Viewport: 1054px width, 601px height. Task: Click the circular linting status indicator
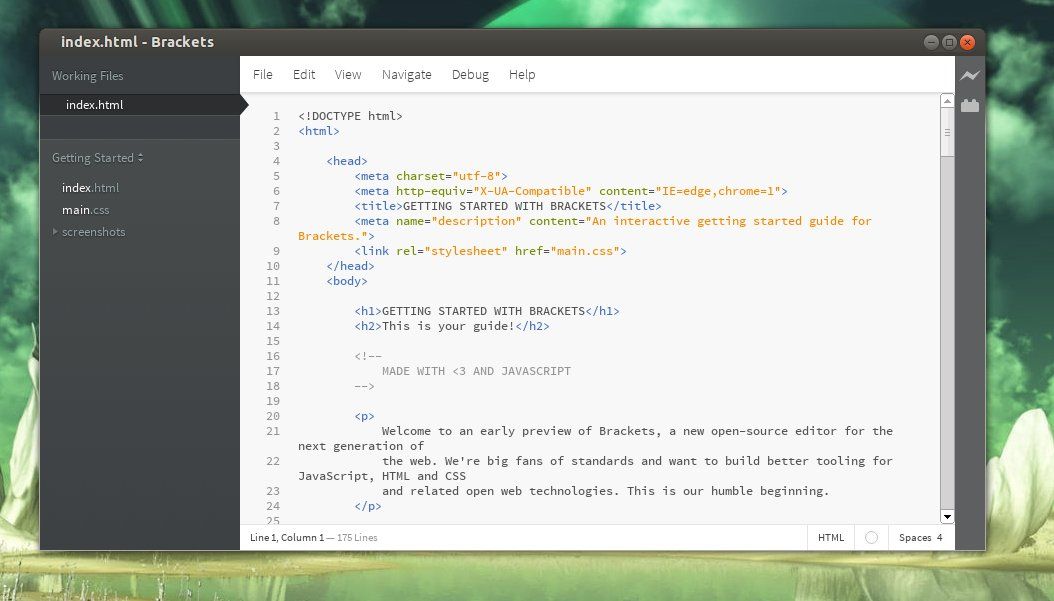[871, 537]
